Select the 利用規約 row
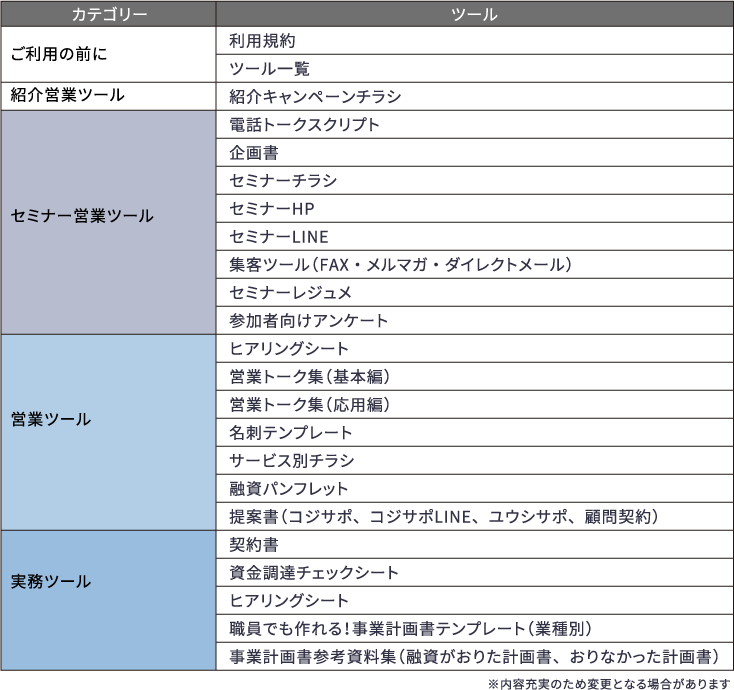 tap(475, 41)
